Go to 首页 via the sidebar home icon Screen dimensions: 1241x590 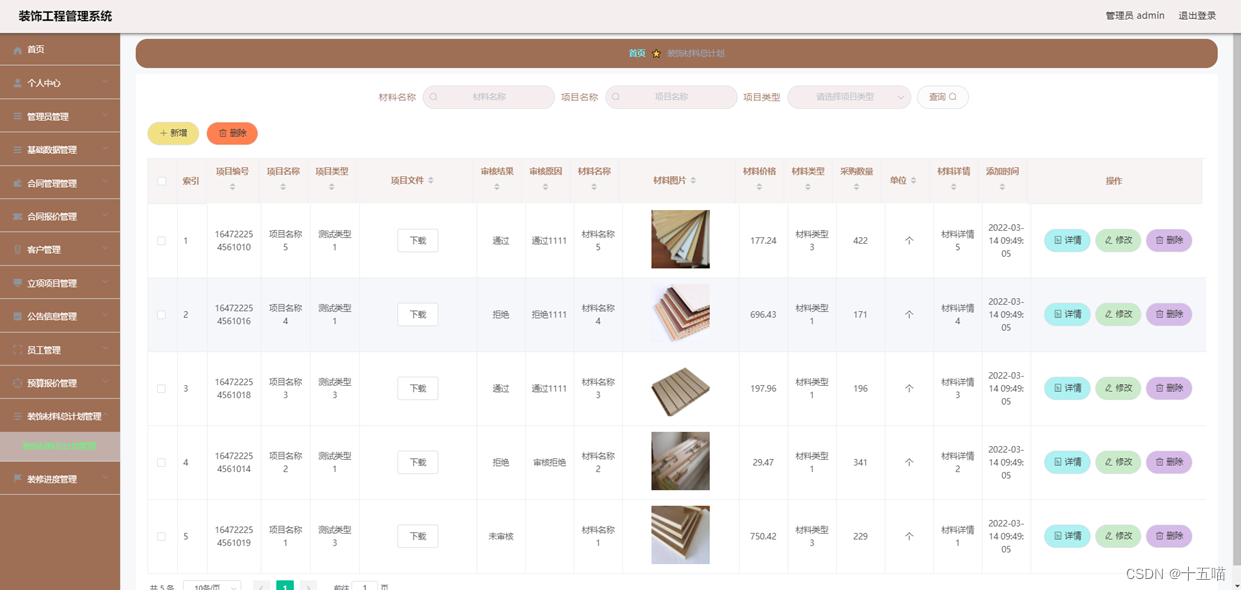click(17, 49)
